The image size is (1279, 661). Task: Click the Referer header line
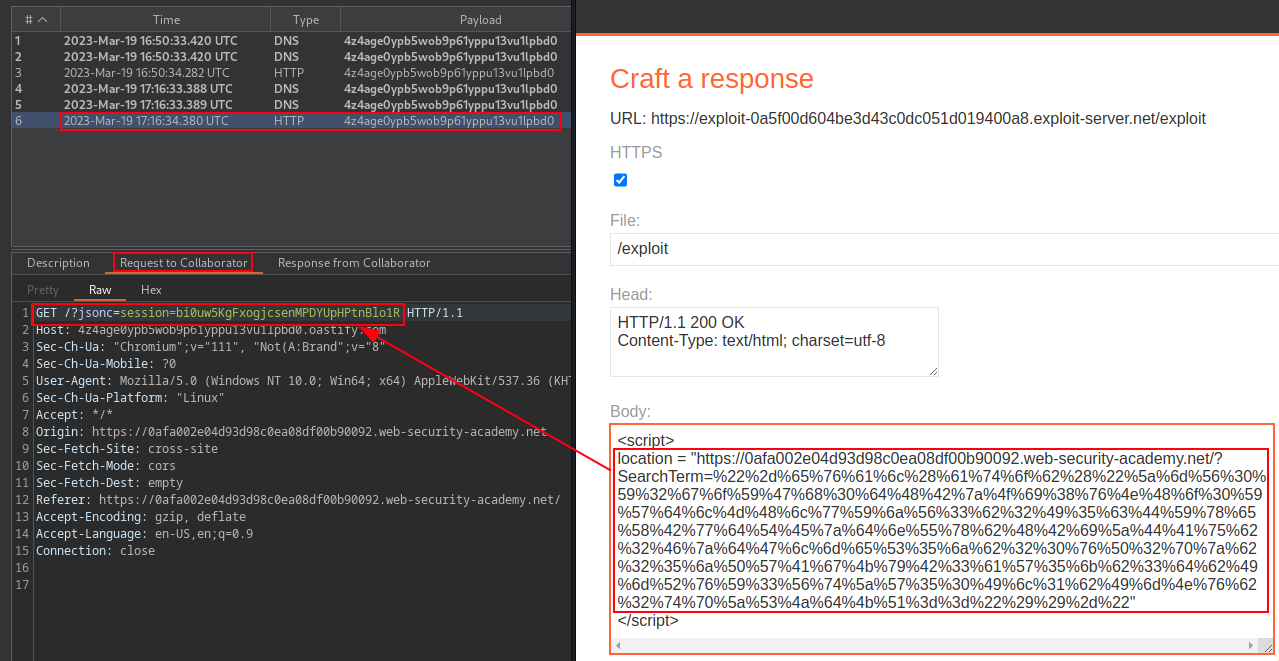(298, 500)
